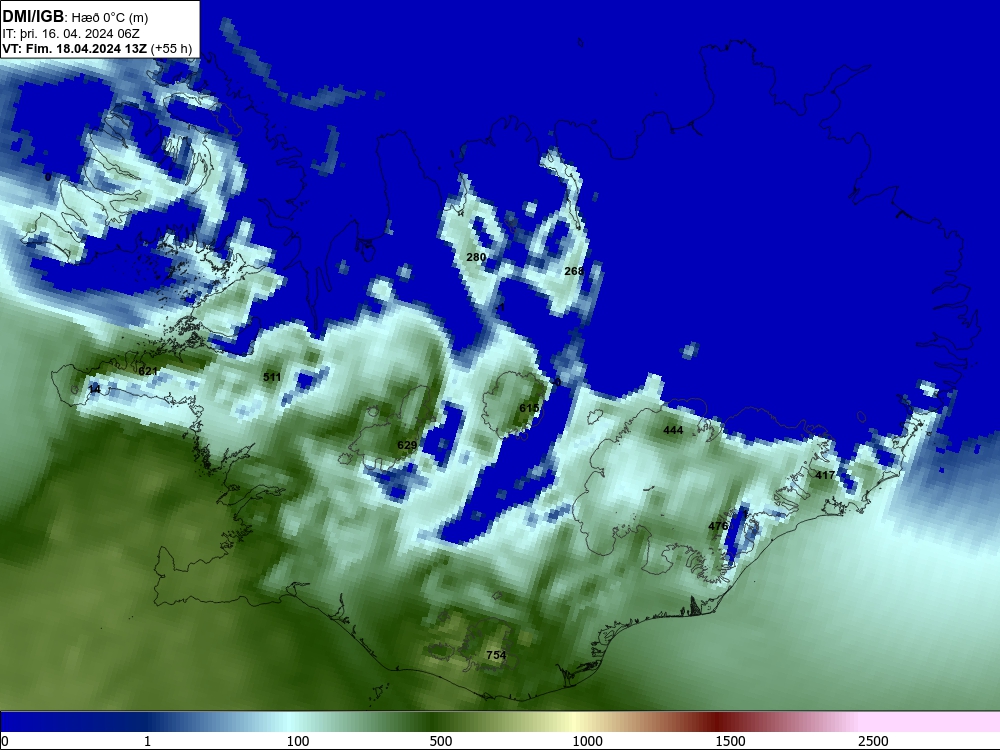Screen dimensions: 1000x750
Task: Click the 0 tick on the color scale
Action: (5, 741)
